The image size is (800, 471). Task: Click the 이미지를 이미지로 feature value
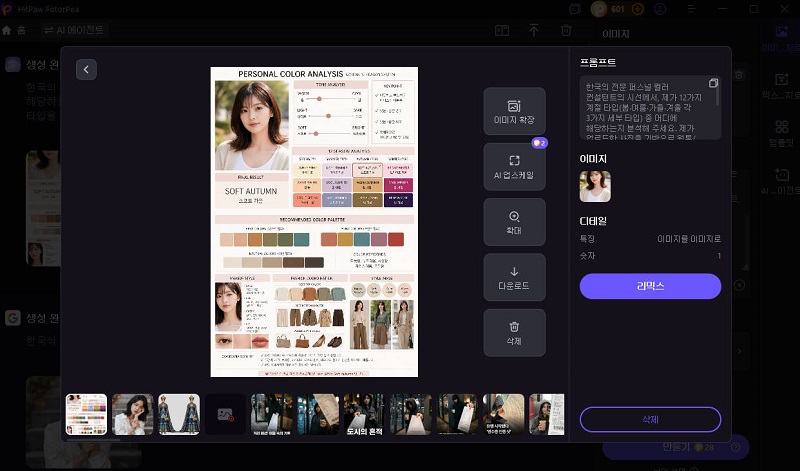coord(689,238)
